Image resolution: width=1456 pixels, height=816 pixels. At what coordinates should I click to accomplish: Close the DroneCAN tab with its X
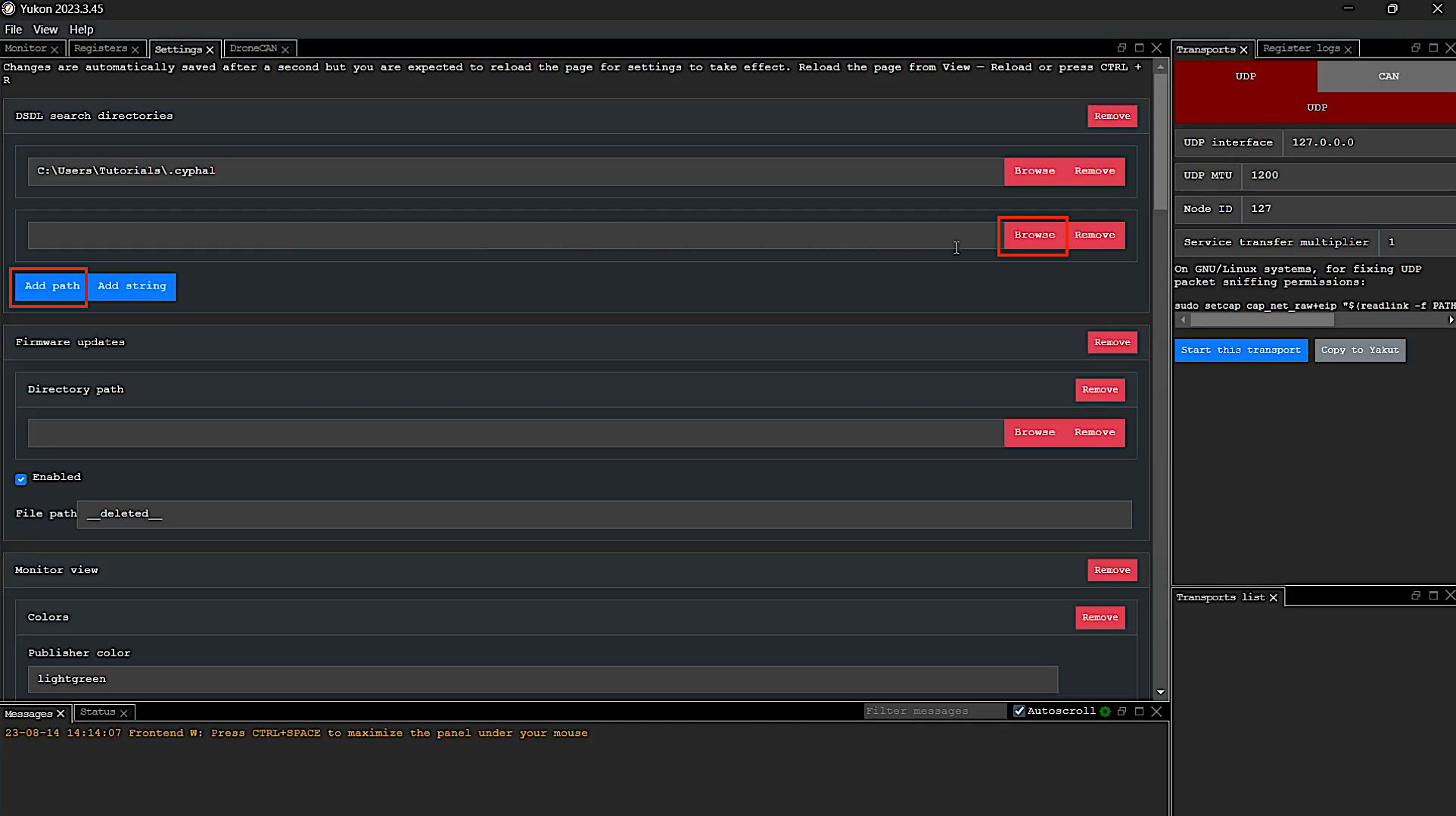(x=285, y=49)
